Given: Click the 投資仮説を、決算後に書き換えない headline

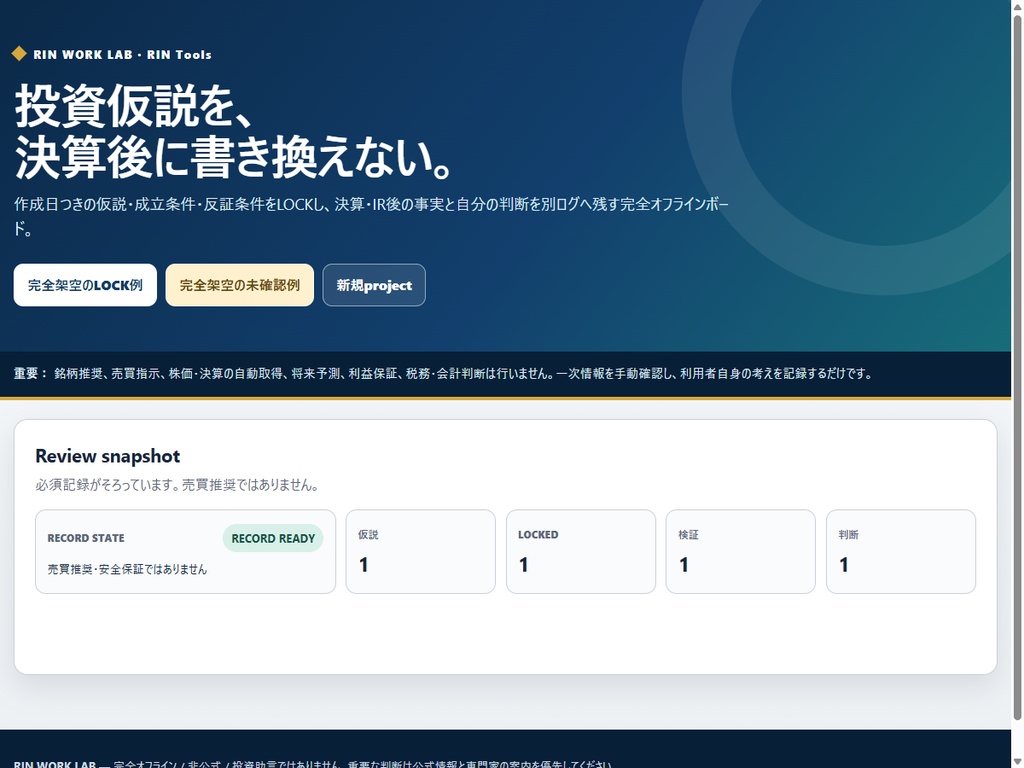Looking at the screenshot, I should 233,131.
